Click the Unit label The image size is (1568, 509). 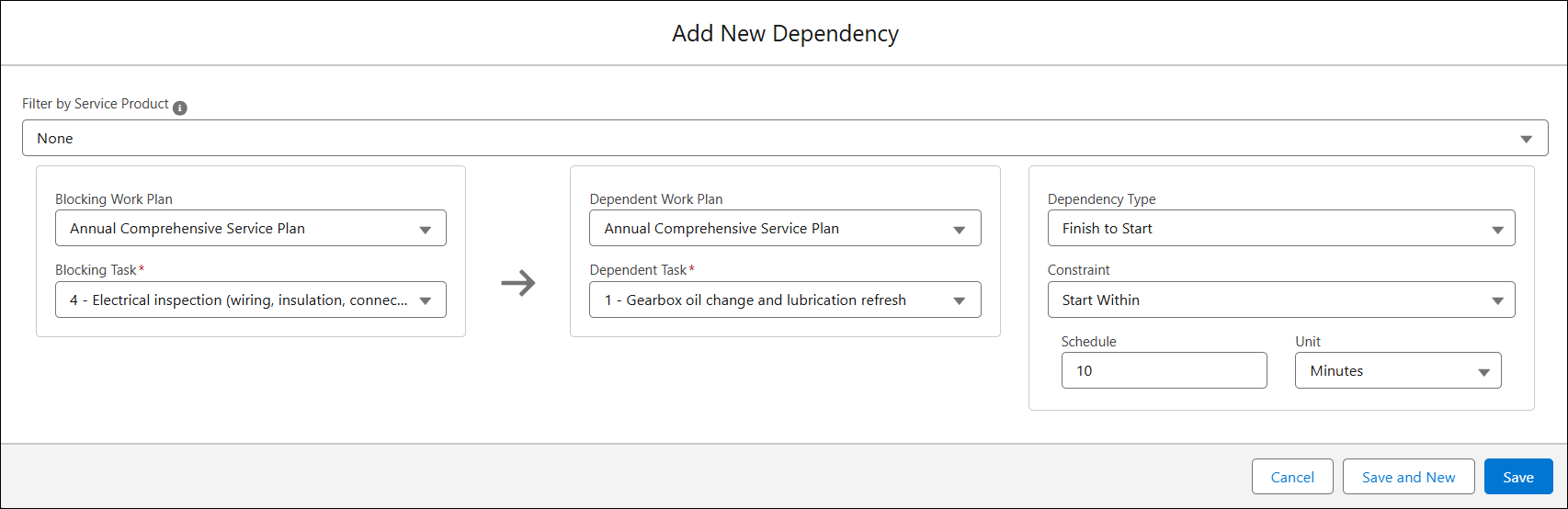coord(1308,341)
